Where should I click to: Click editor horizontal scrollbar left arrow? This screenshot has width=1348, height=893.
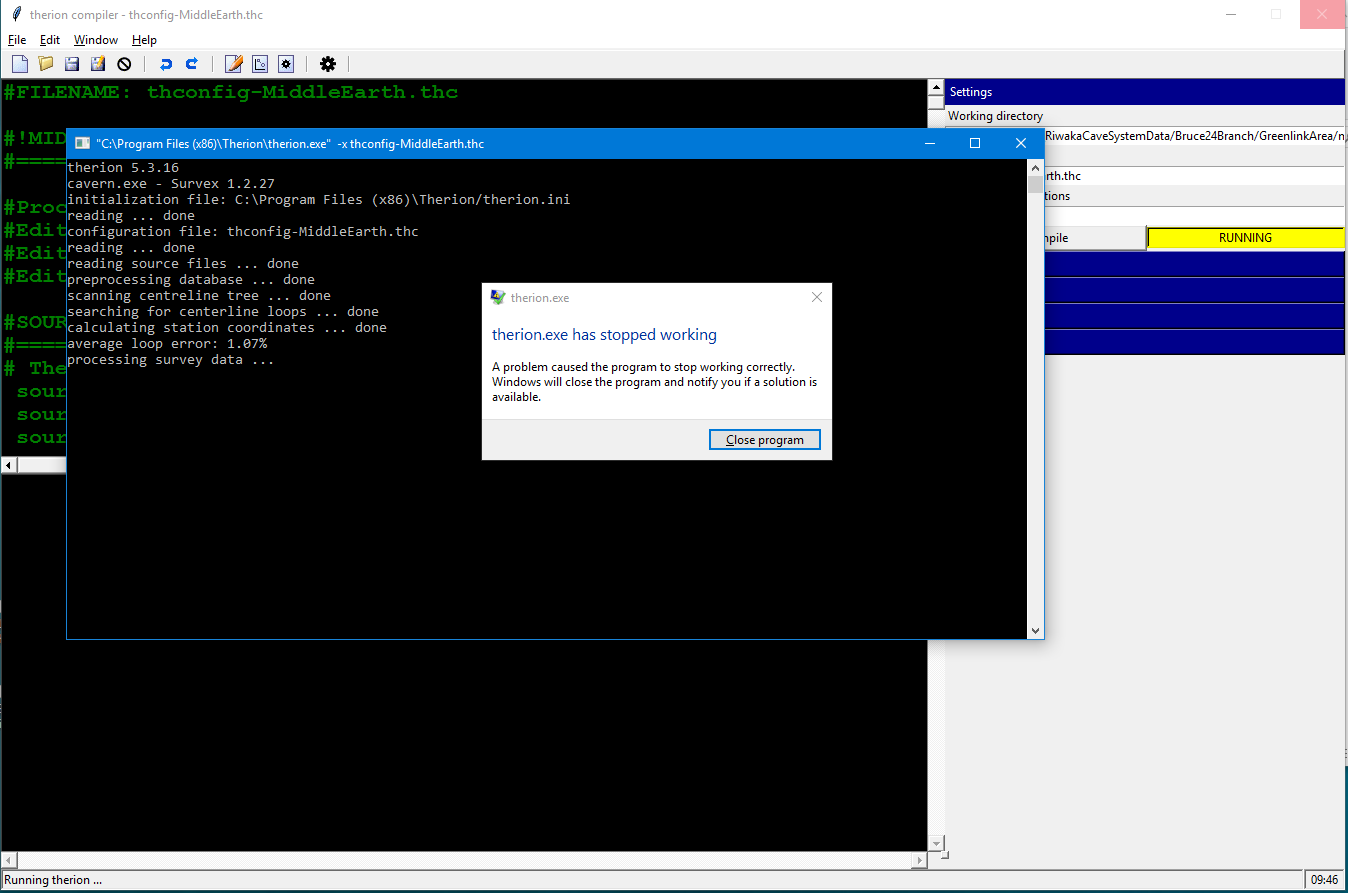(x=9, y=465)
